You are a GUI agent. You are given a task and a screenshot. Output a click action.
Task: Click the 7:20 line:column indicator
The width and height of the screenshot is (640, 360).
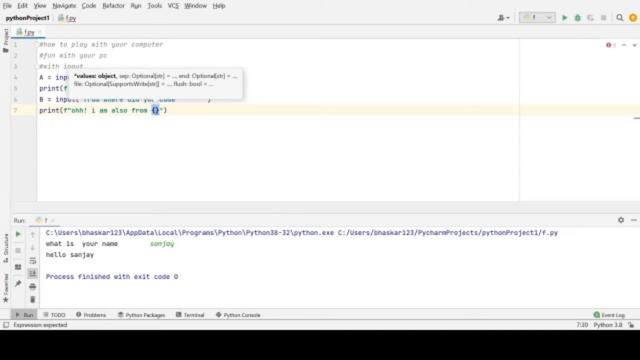point(582,325)
